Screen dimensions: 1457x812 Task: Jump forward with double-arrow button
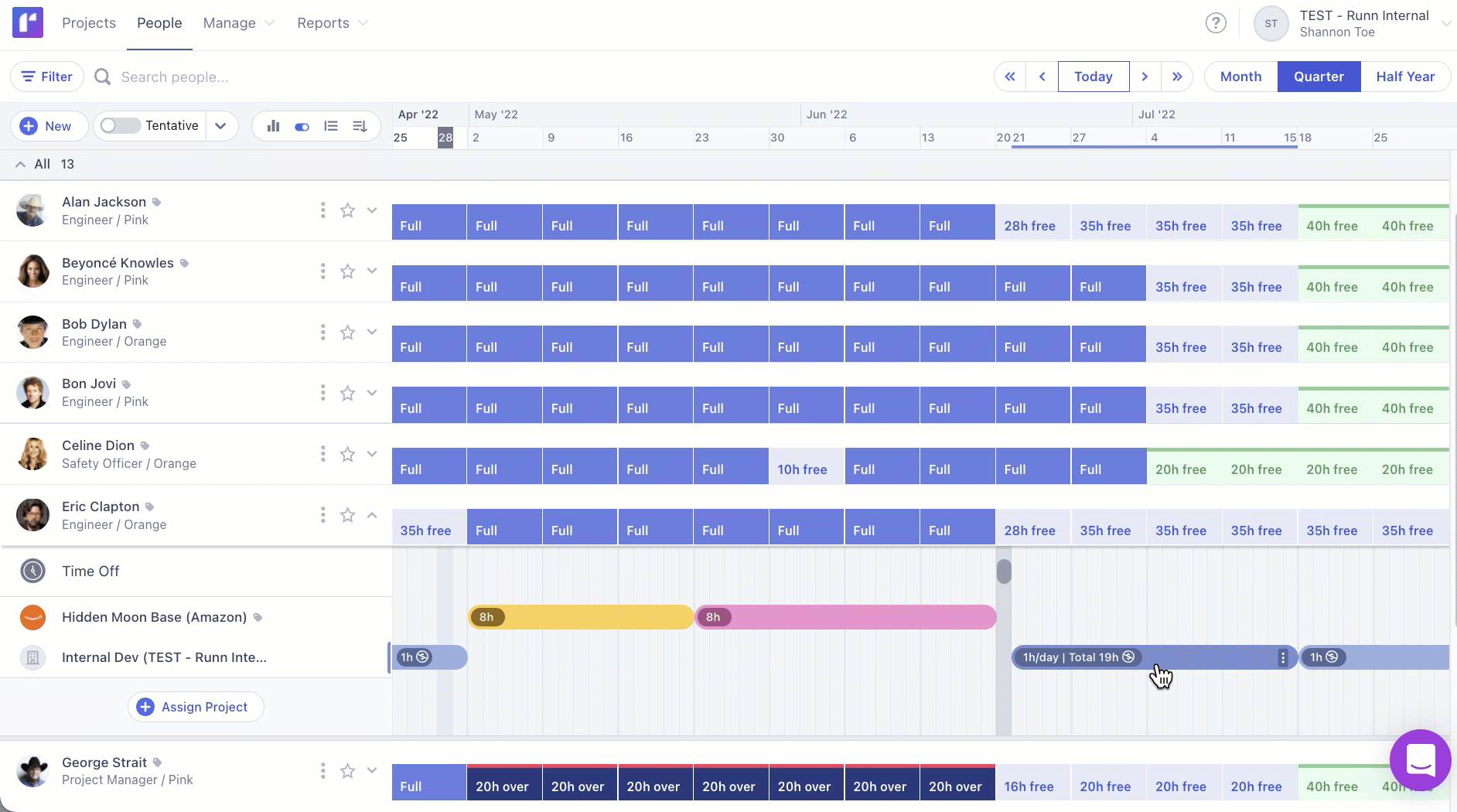tap(1177, 77)
